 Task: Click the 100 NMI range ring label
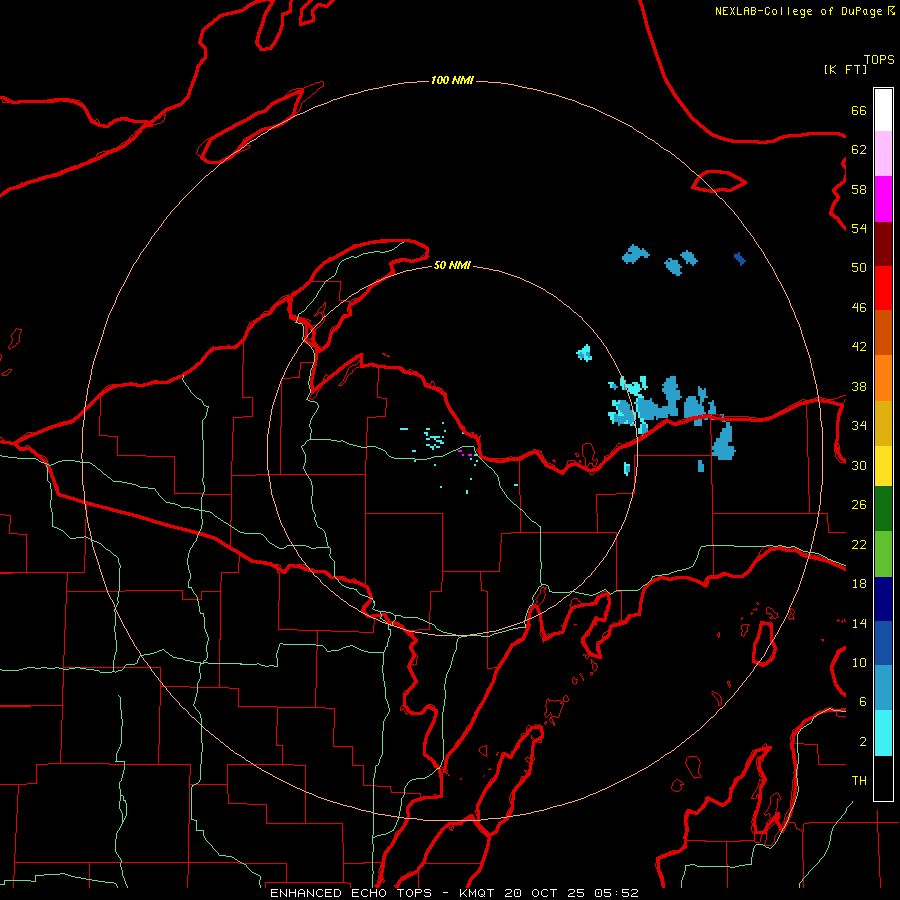coord(452,80)
